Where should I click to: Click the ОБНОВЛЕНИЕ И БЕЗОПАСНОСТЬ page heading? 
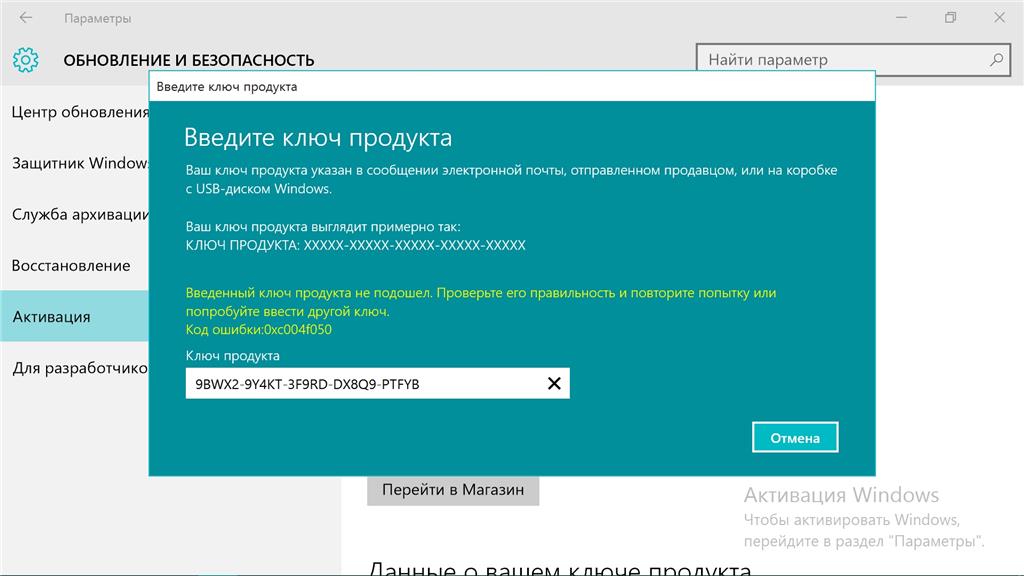click(x=189, y=60)
